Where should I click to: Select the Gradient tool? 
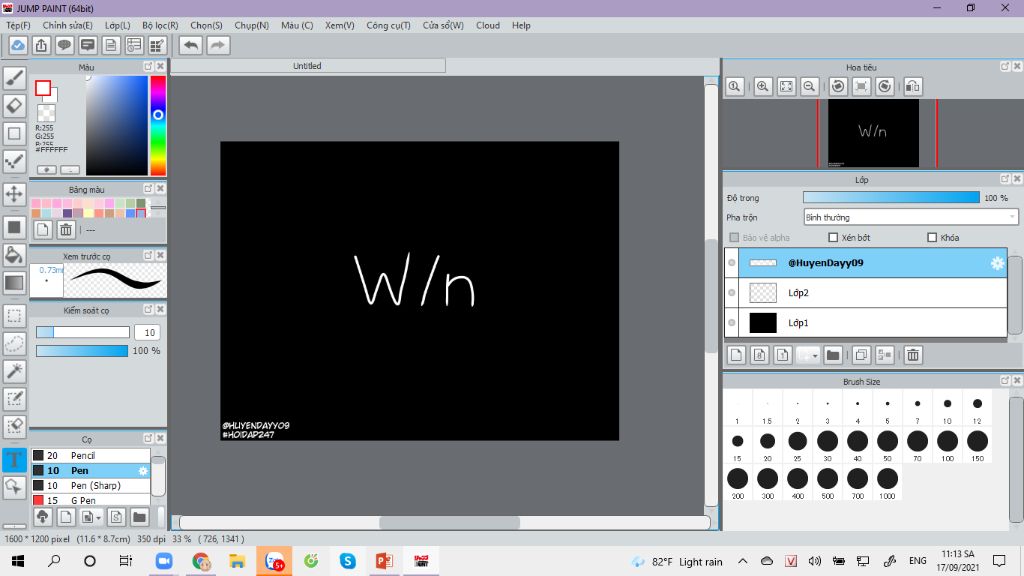click(x=14, y=283)
